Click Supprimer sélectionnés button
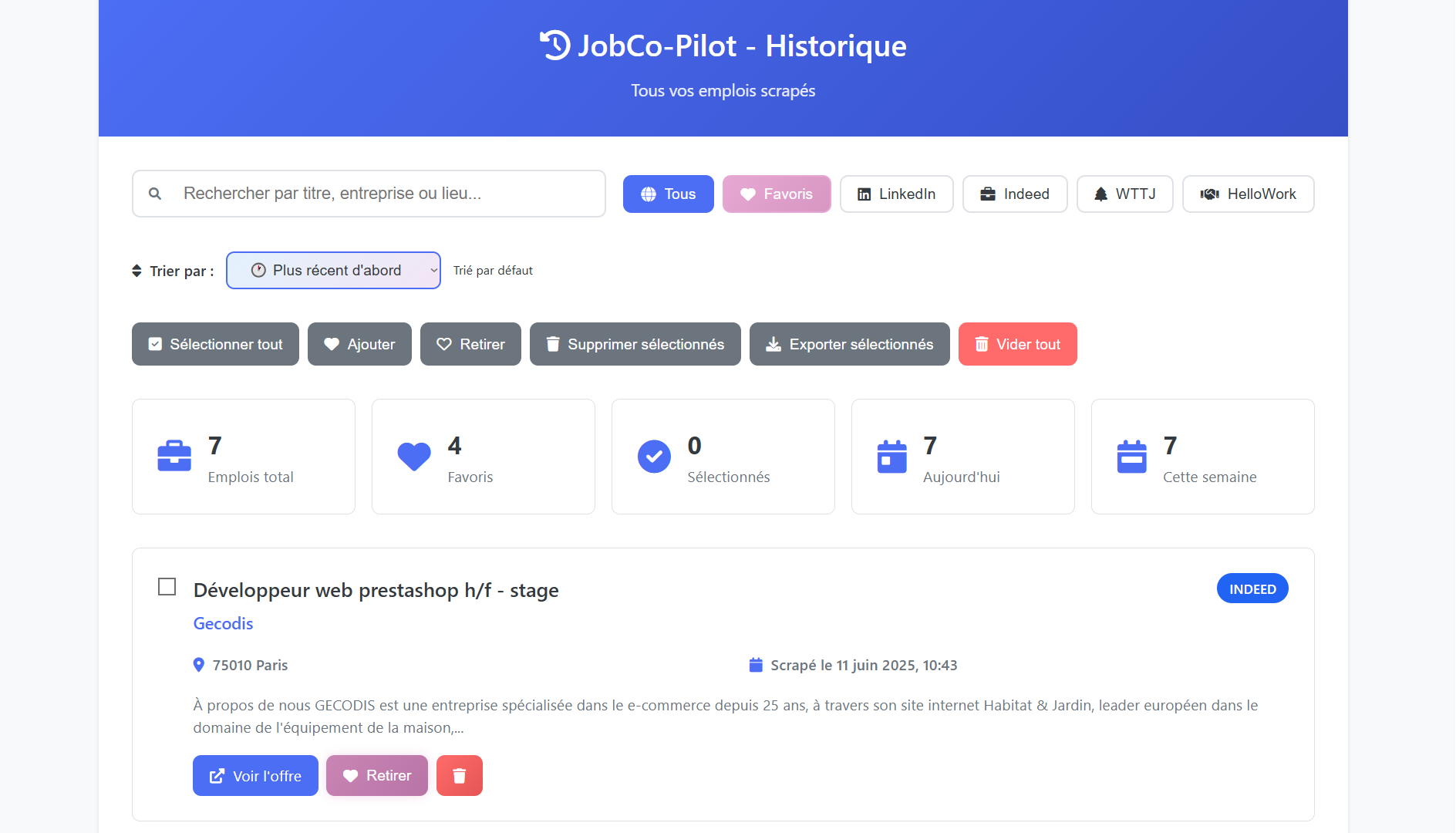Image resolution: width=1456 pixels, height=833 pixels. coord(635,344)
